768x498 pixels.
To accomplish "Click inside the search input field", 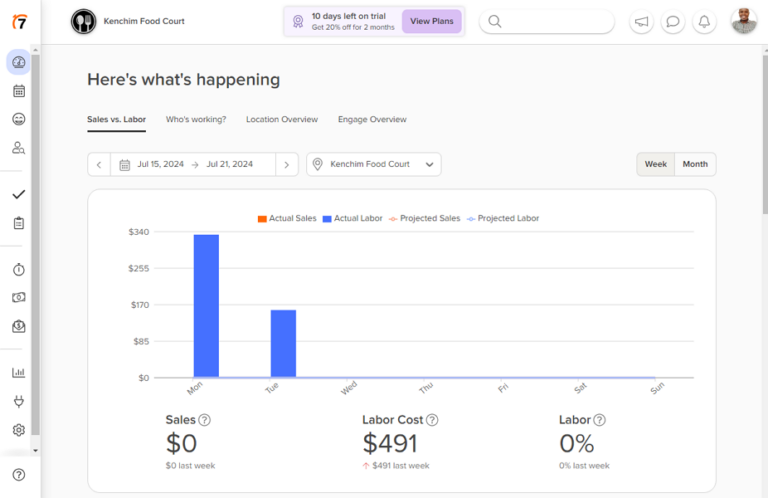I will [547, 22].
